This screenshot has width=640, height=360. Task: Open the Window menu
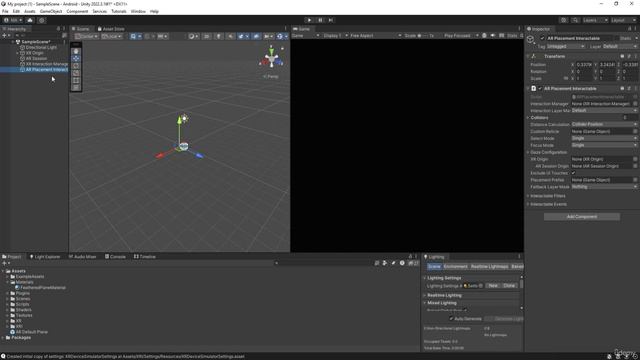[138, 11]
